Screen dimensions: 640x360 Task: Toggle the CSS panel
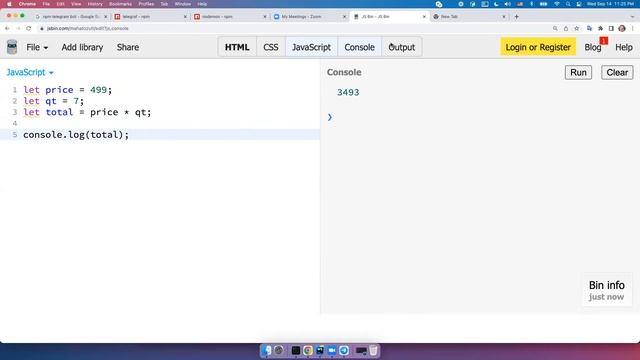271,47
